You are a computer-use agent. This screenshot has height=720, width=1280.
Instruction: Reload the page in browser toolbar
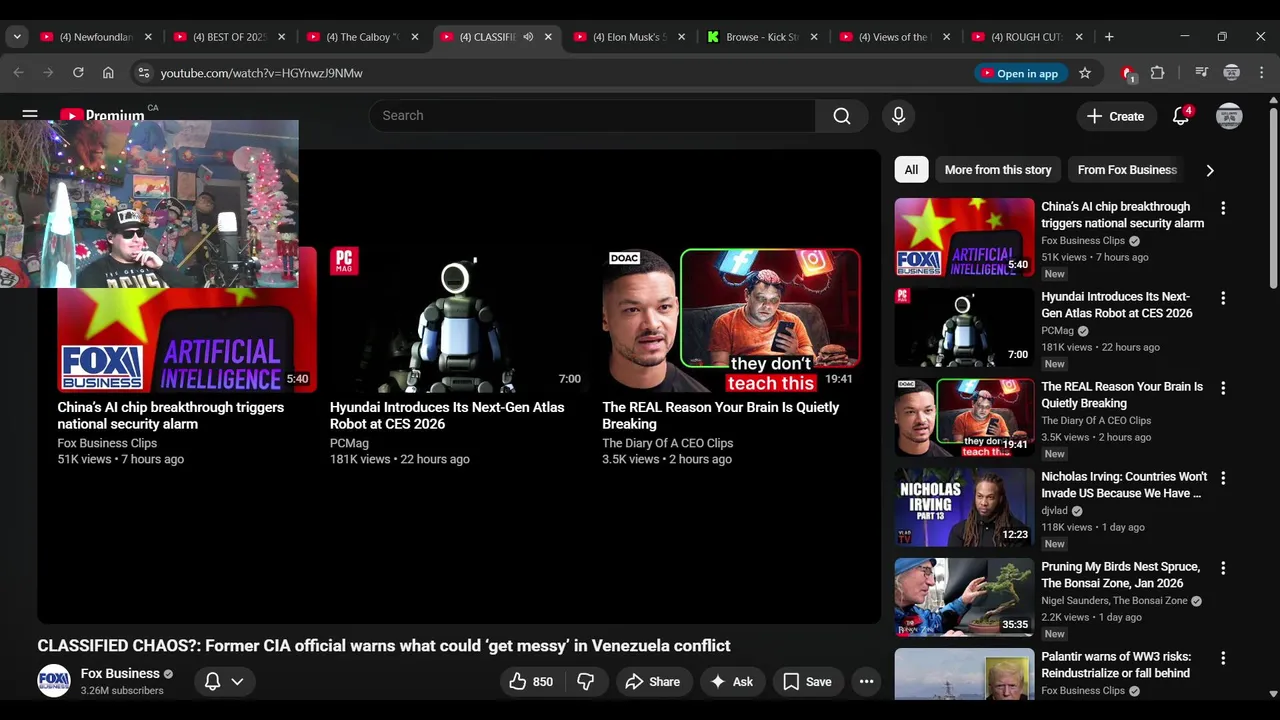78,73
